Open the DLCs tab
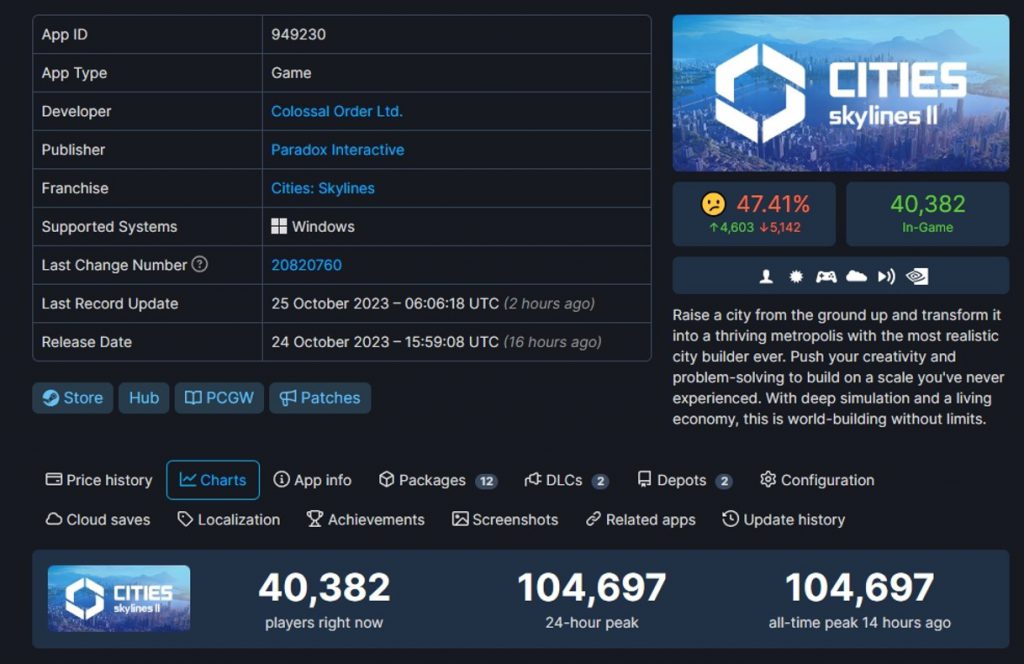 pyautogui.click(x=566, y=480)
